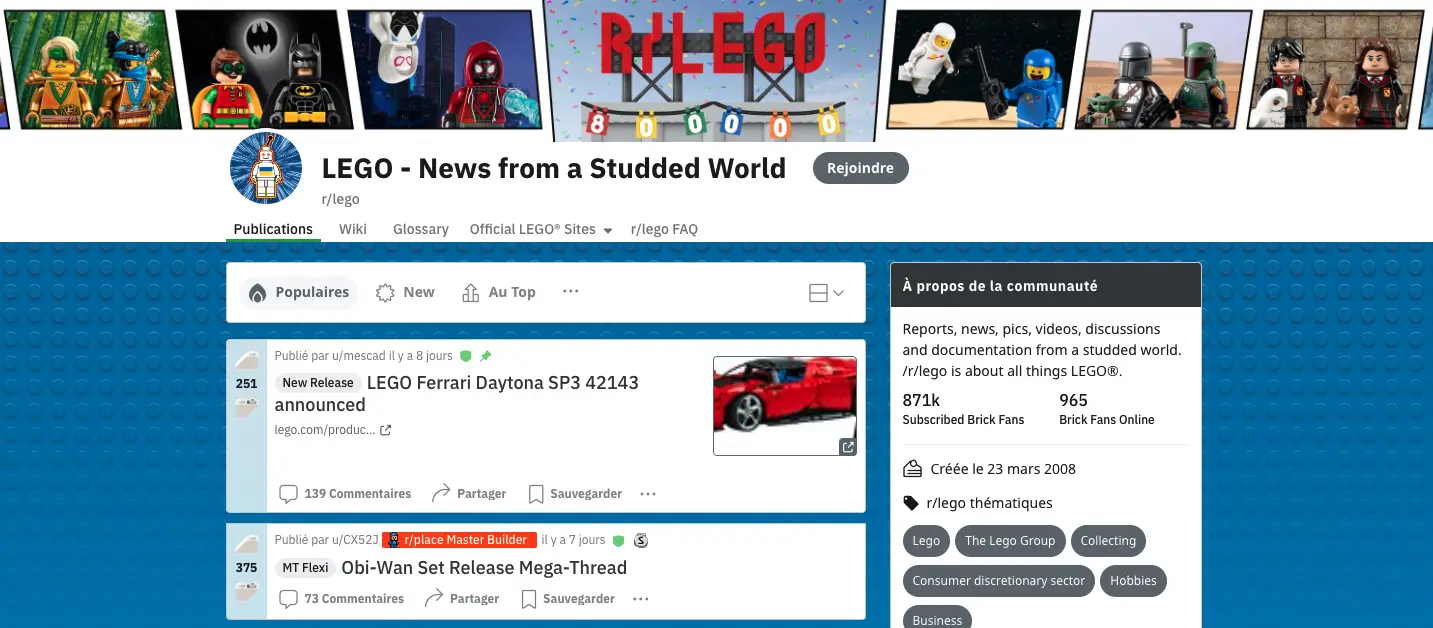The height and width of the screenshot is (628, 1433).
Task: Click the Créée le 23 mars 2008 text
Action: [x=1003, y=469]
